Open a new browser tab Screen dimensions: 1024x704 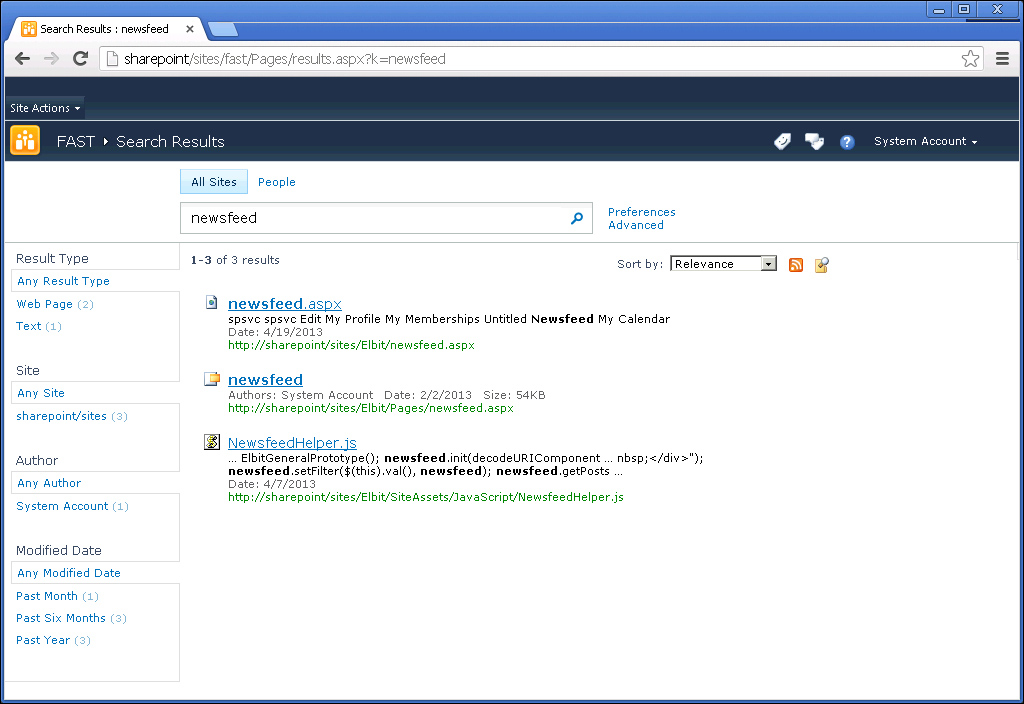[x=223, y=29]
